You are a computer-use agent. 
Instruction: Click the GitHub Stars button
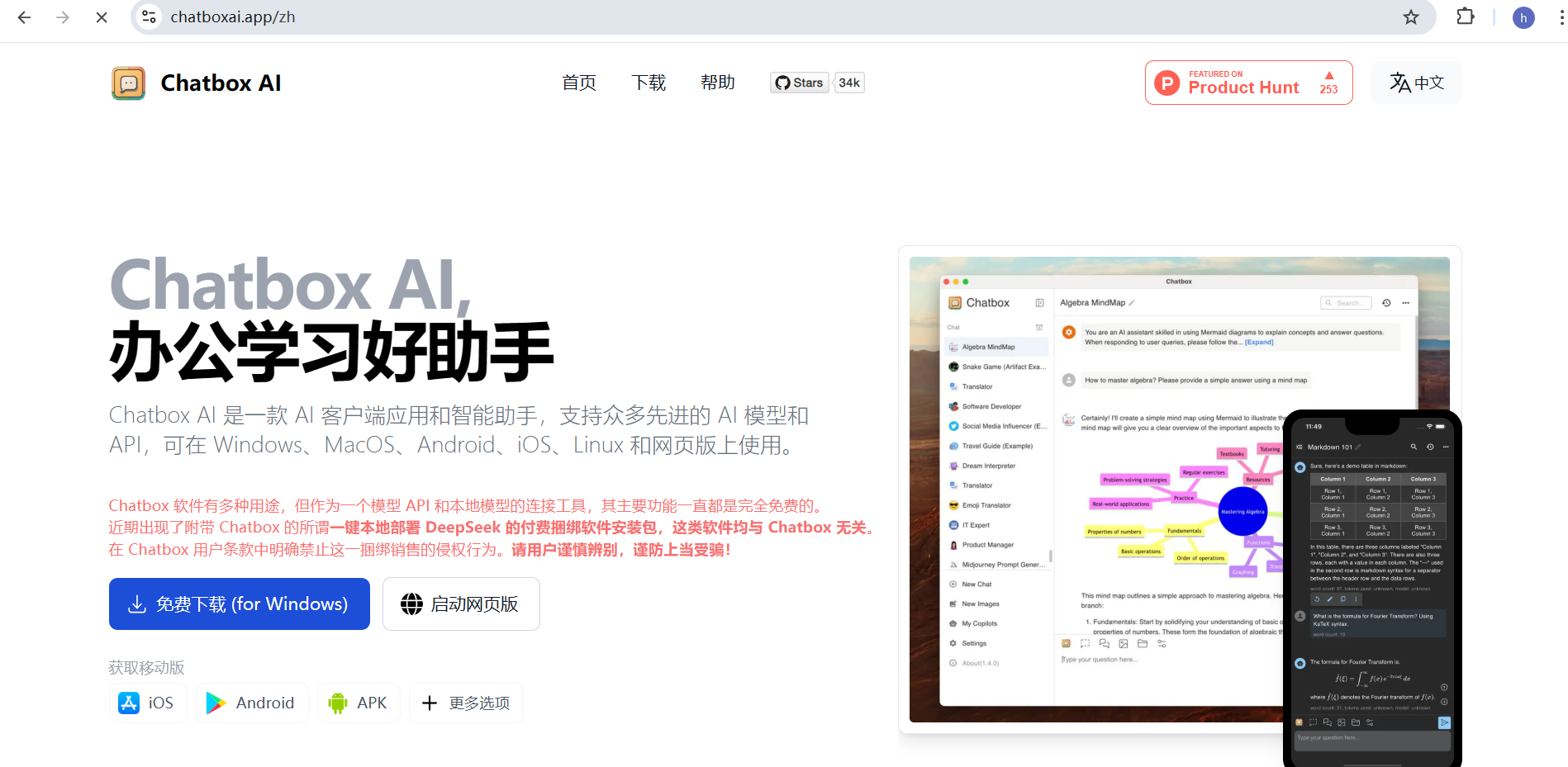[799, 83]
